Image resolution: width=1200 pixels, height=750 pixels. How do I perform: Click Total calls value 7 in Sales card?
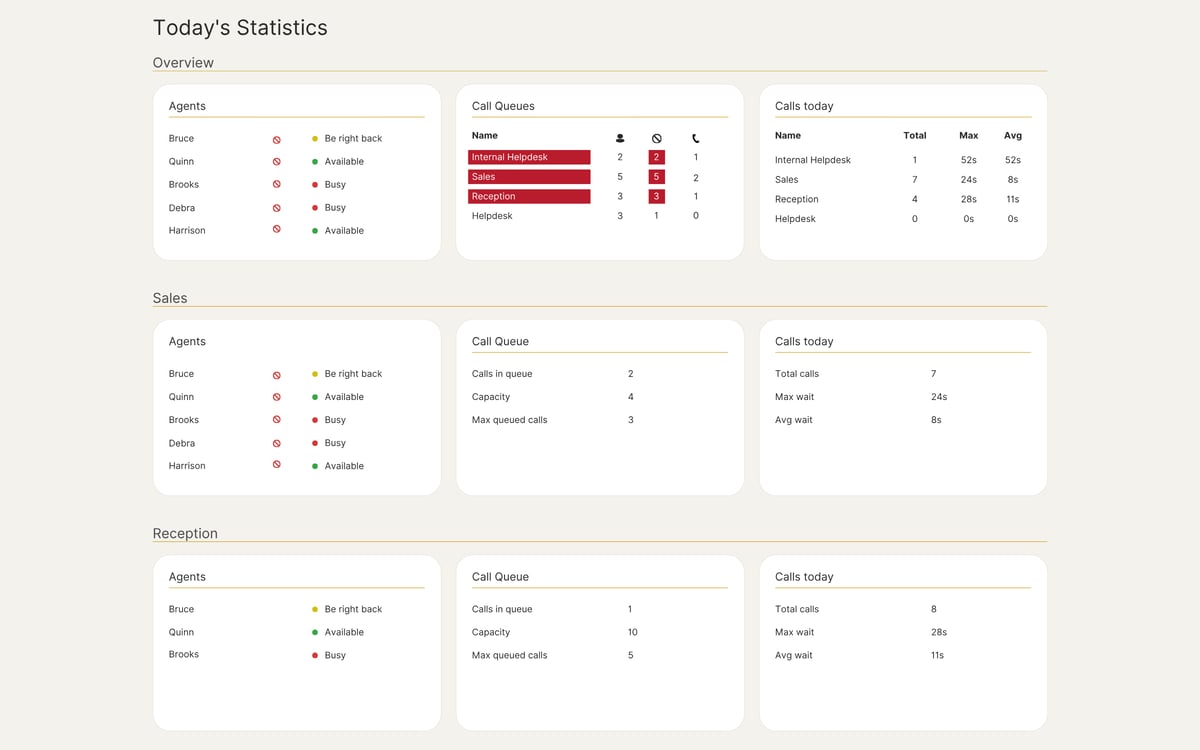point(934,374)
